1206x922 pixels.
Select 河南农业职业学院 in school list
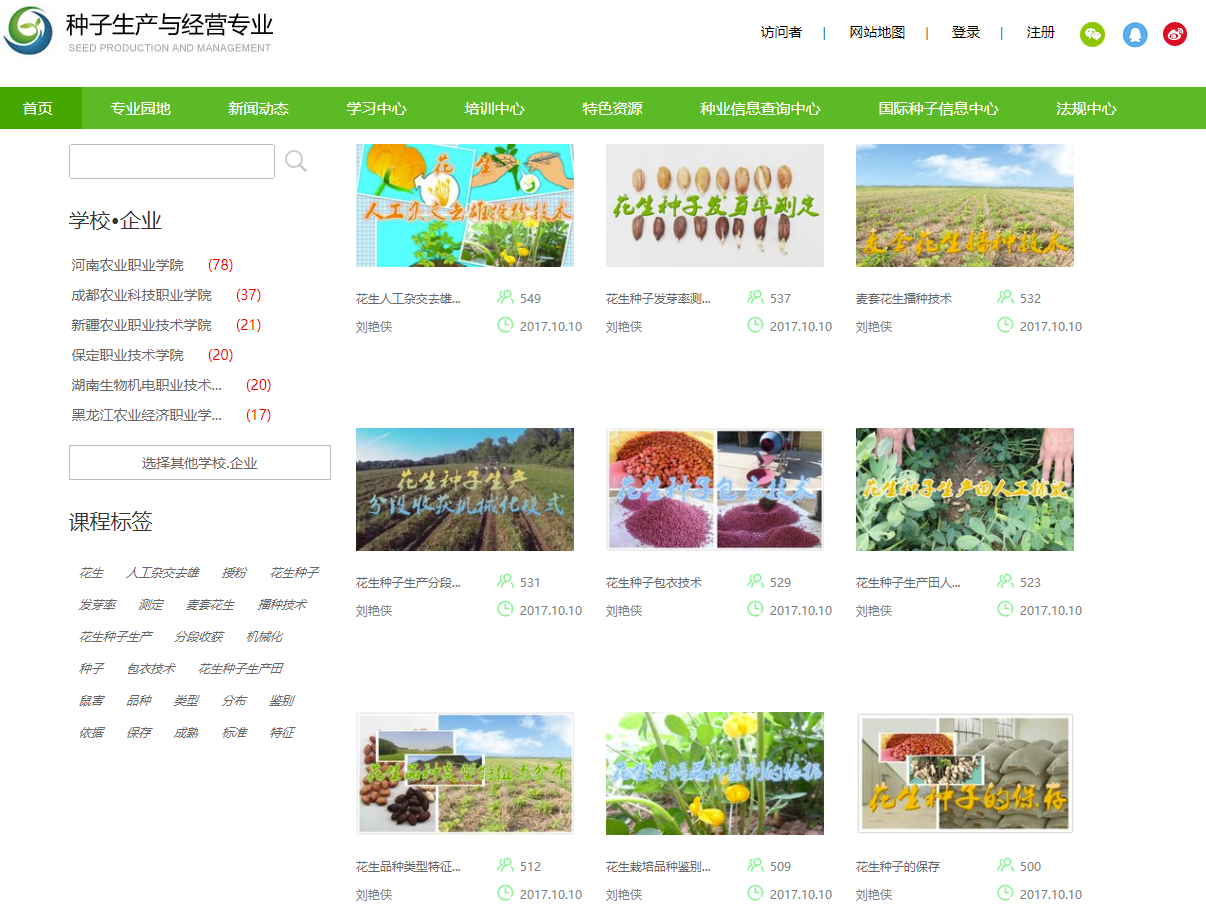(x=128, y=265)
